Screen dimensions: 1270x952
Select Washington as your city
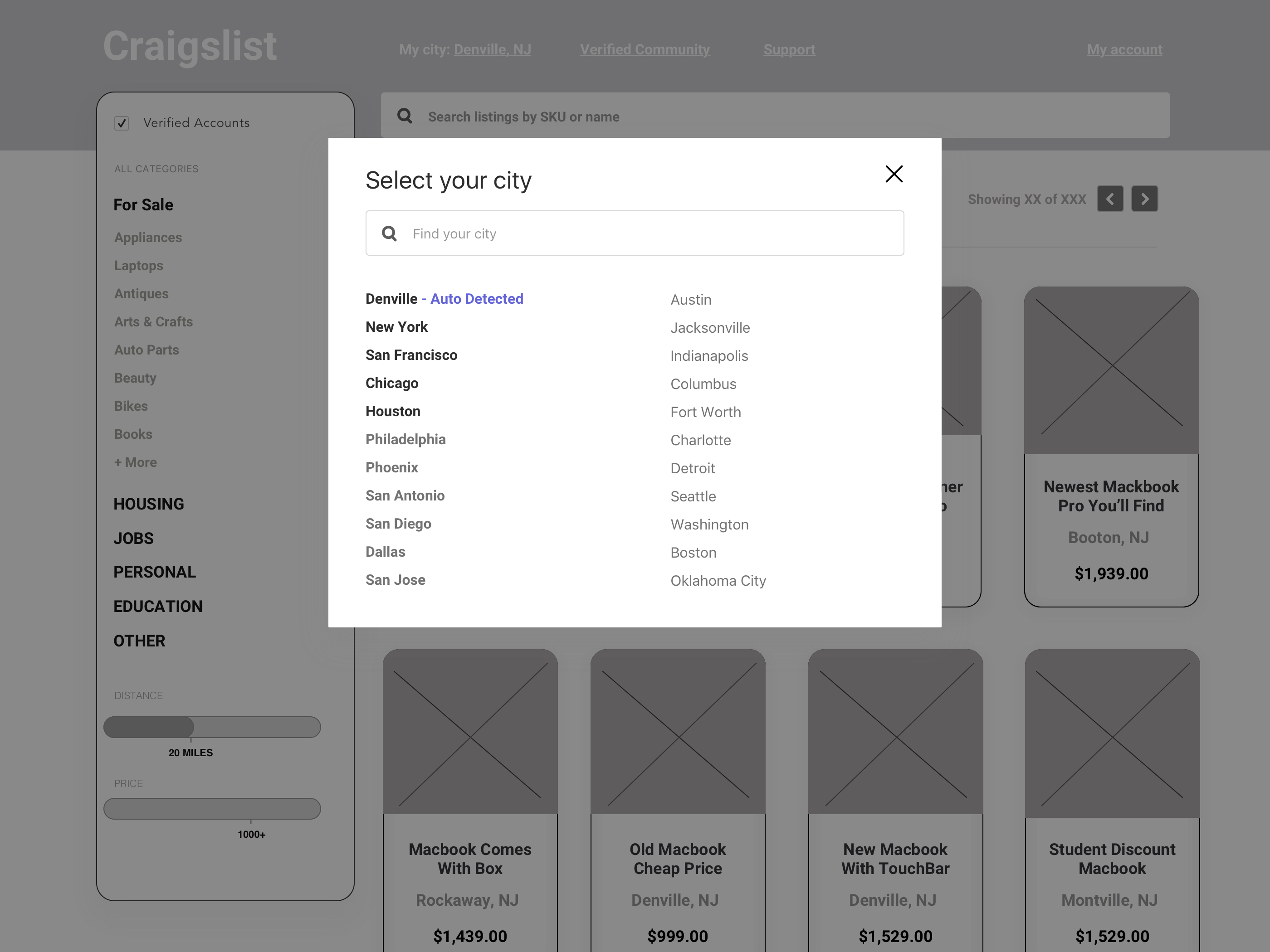pyautogui.click(x=710, y=525)
